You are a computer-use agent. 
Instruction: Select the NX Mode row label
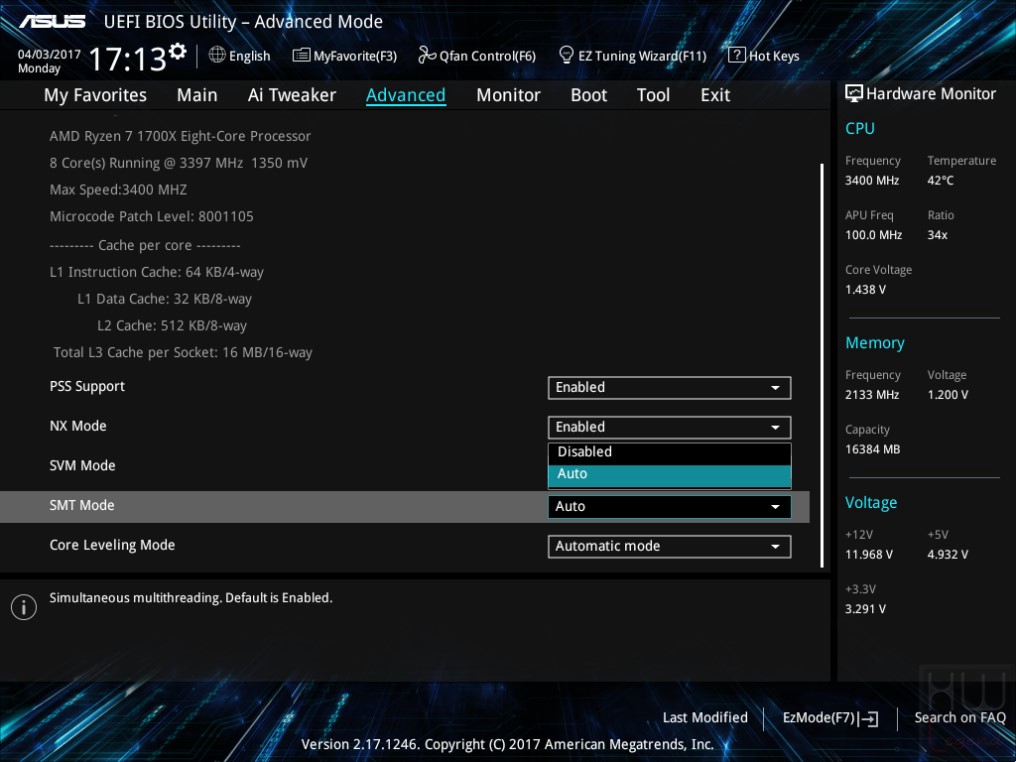coord(78,426)
